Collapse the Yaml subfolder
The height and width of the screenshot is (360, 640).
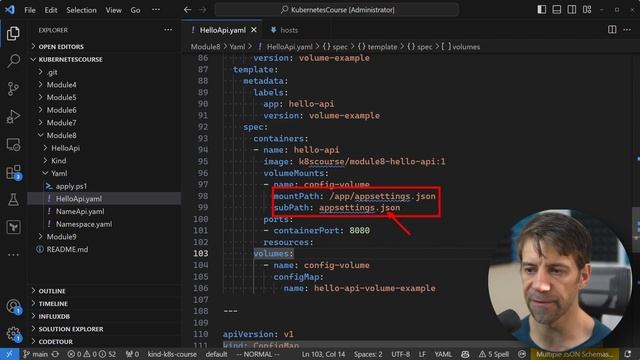tap(104, 173)
